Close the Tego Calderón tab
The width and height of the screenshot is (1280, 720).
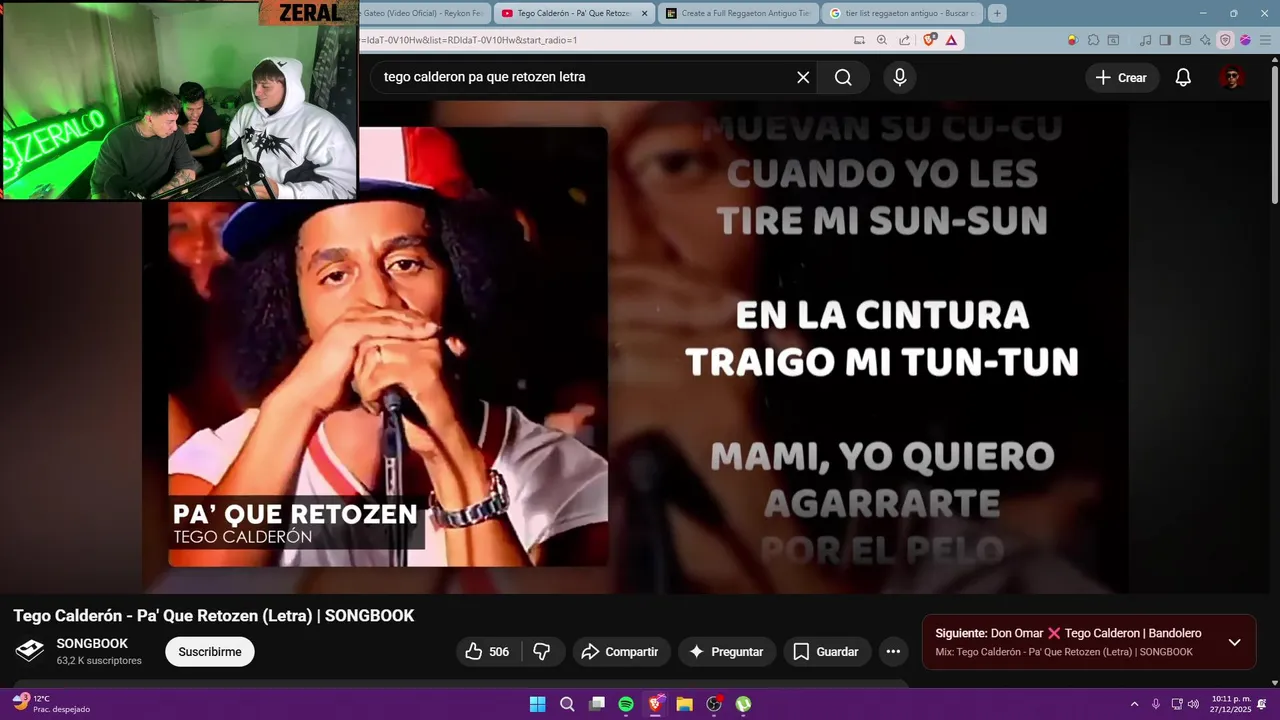click(644, 13)
